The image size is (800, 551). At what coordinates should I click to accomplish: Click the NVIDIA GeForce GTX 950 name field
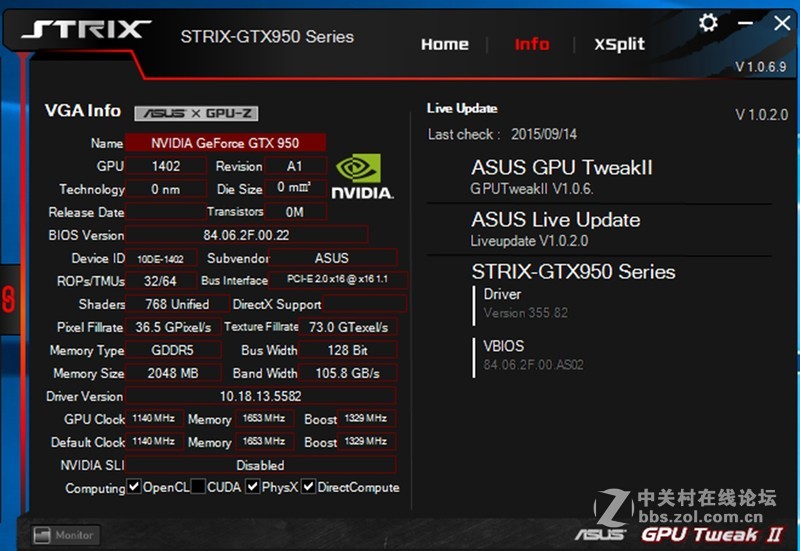(225, 143)
